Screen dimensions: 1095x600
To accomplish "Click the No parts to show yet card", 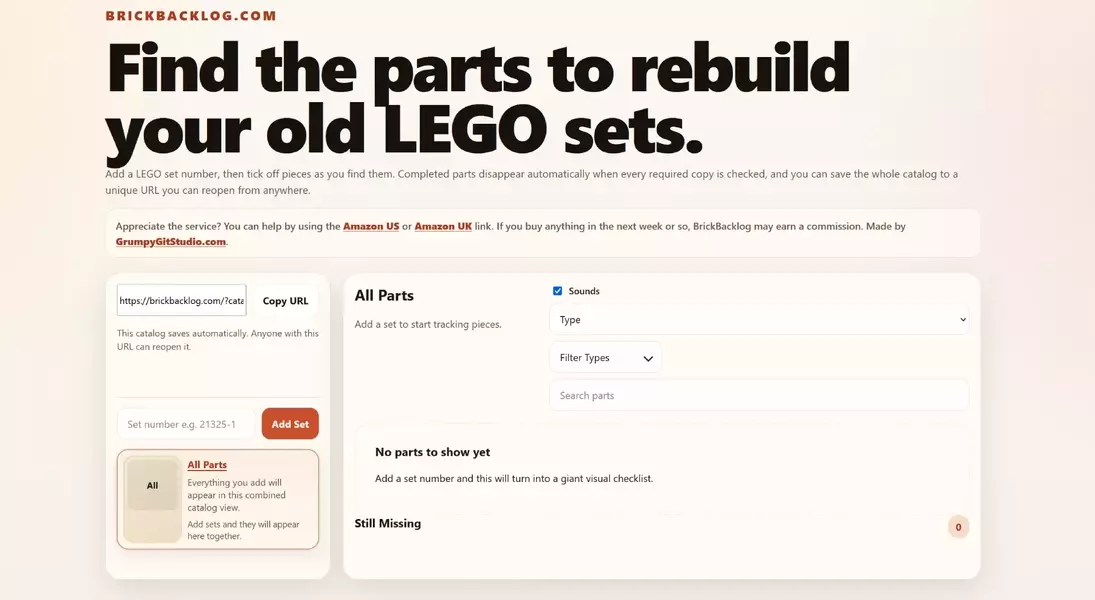I will tap(660, 465).
